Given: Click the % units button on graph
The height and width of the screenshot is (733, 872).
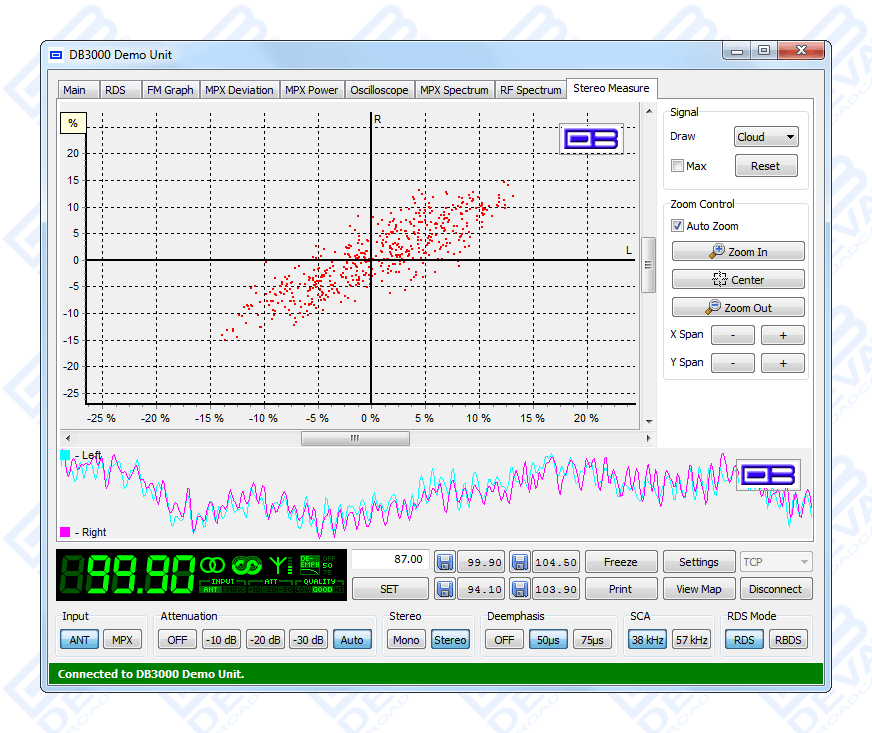Looking at the screenshot, I should coord(73,123).
